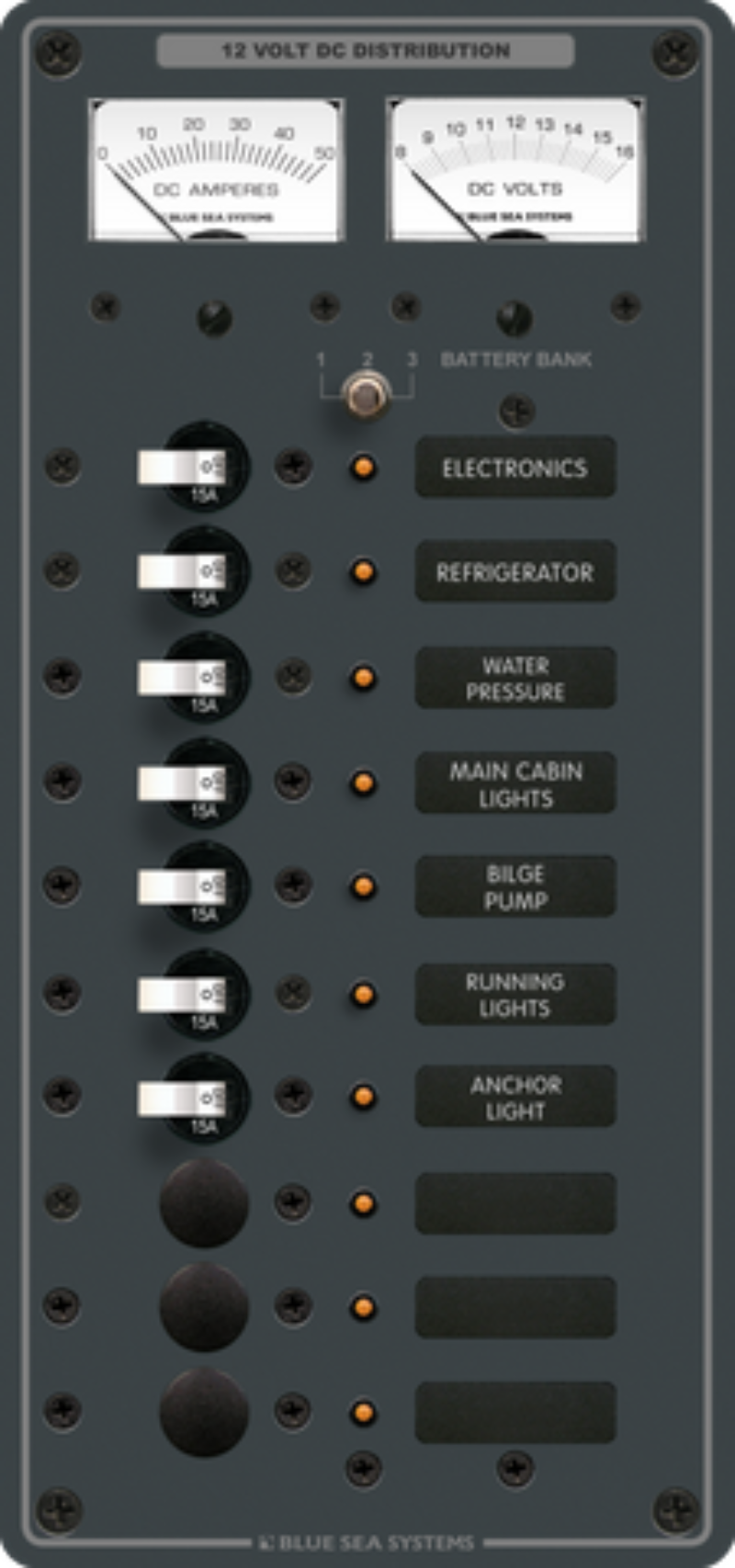Toggle the Running Lights breaker
Screen dimensions: 735x1568
coord(182,994)
